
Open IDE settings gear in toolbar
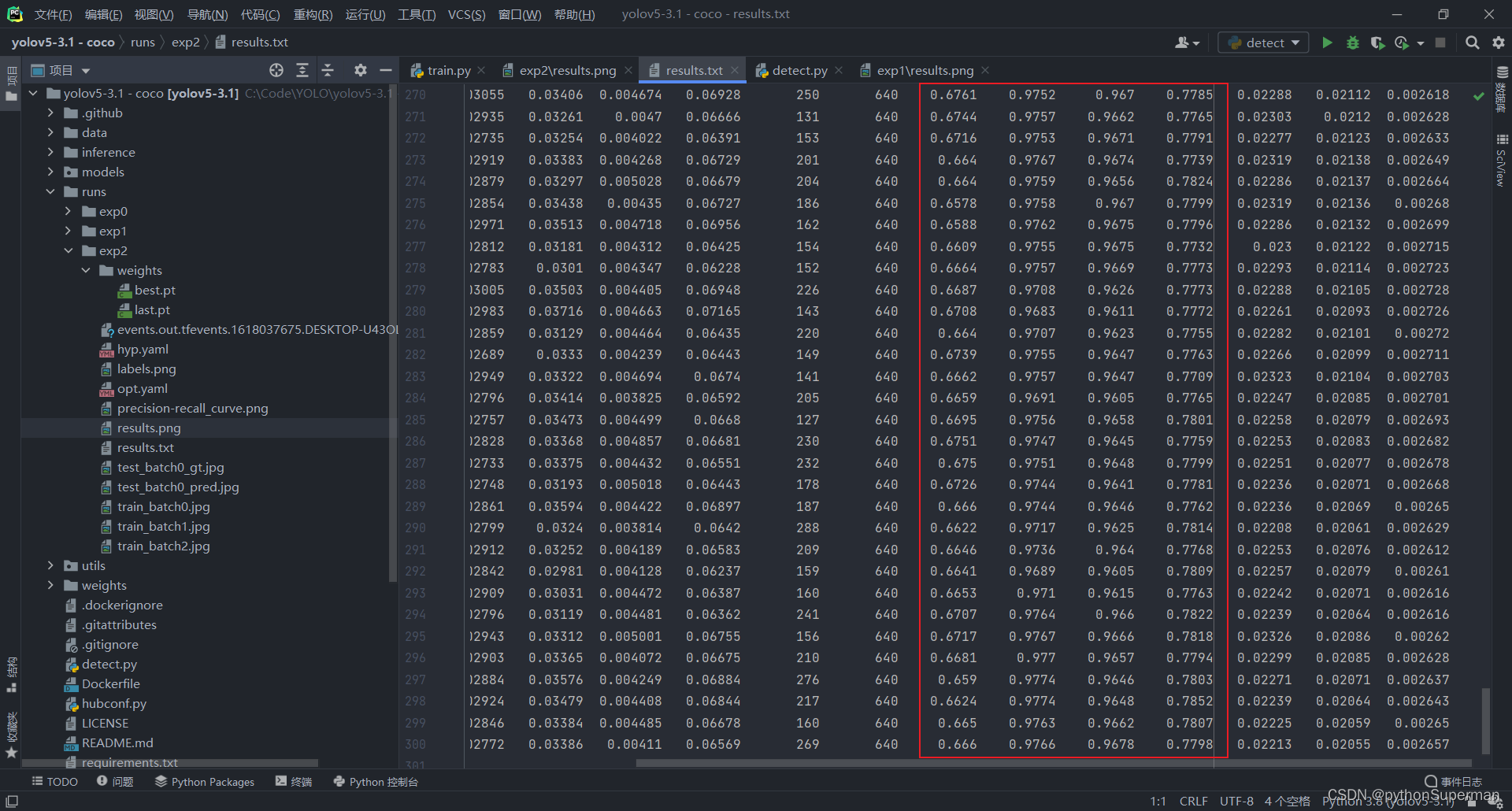[1499, 43]
